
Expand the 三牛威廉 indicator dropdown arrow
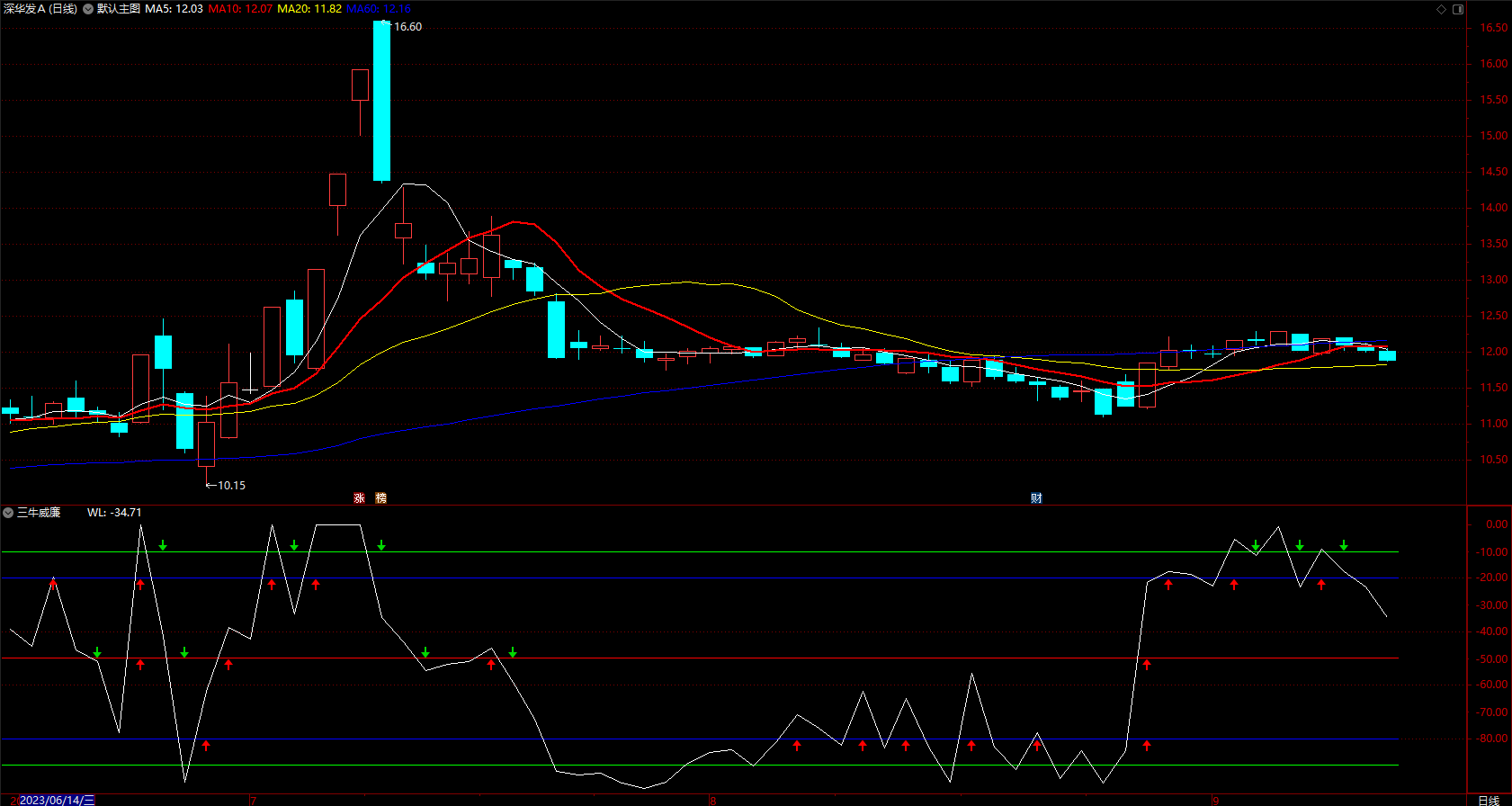coord(8,513)
